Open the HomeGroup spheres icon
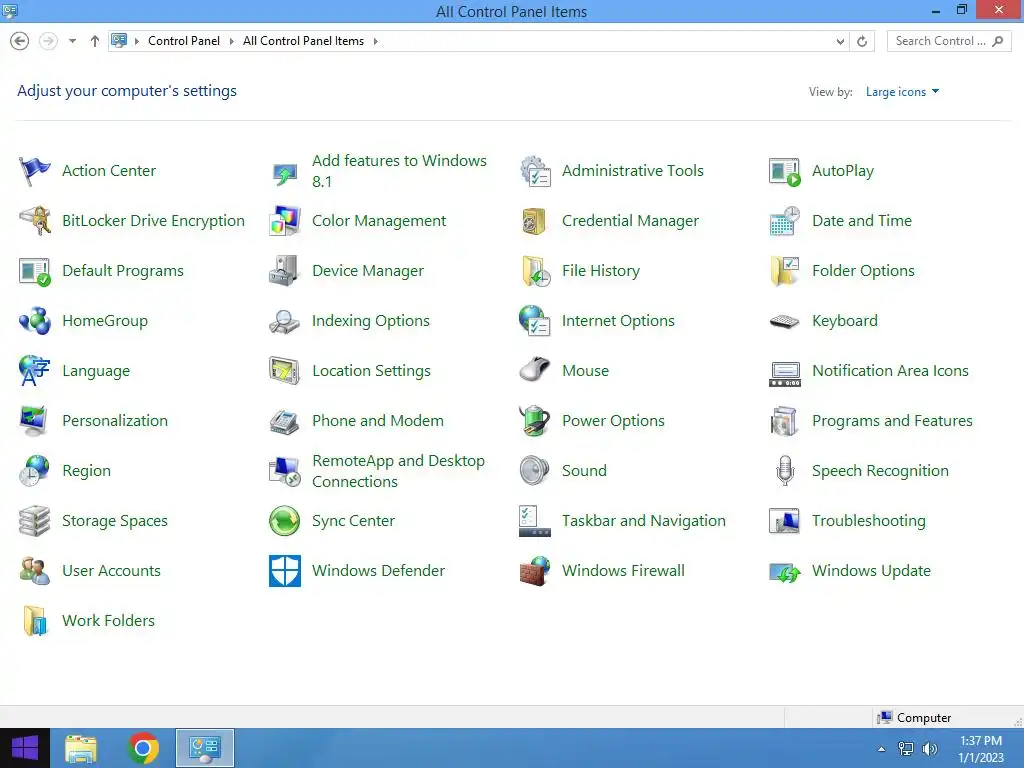Image resolution: width=1024 pixels, height=768 pixels. point(35,321)
